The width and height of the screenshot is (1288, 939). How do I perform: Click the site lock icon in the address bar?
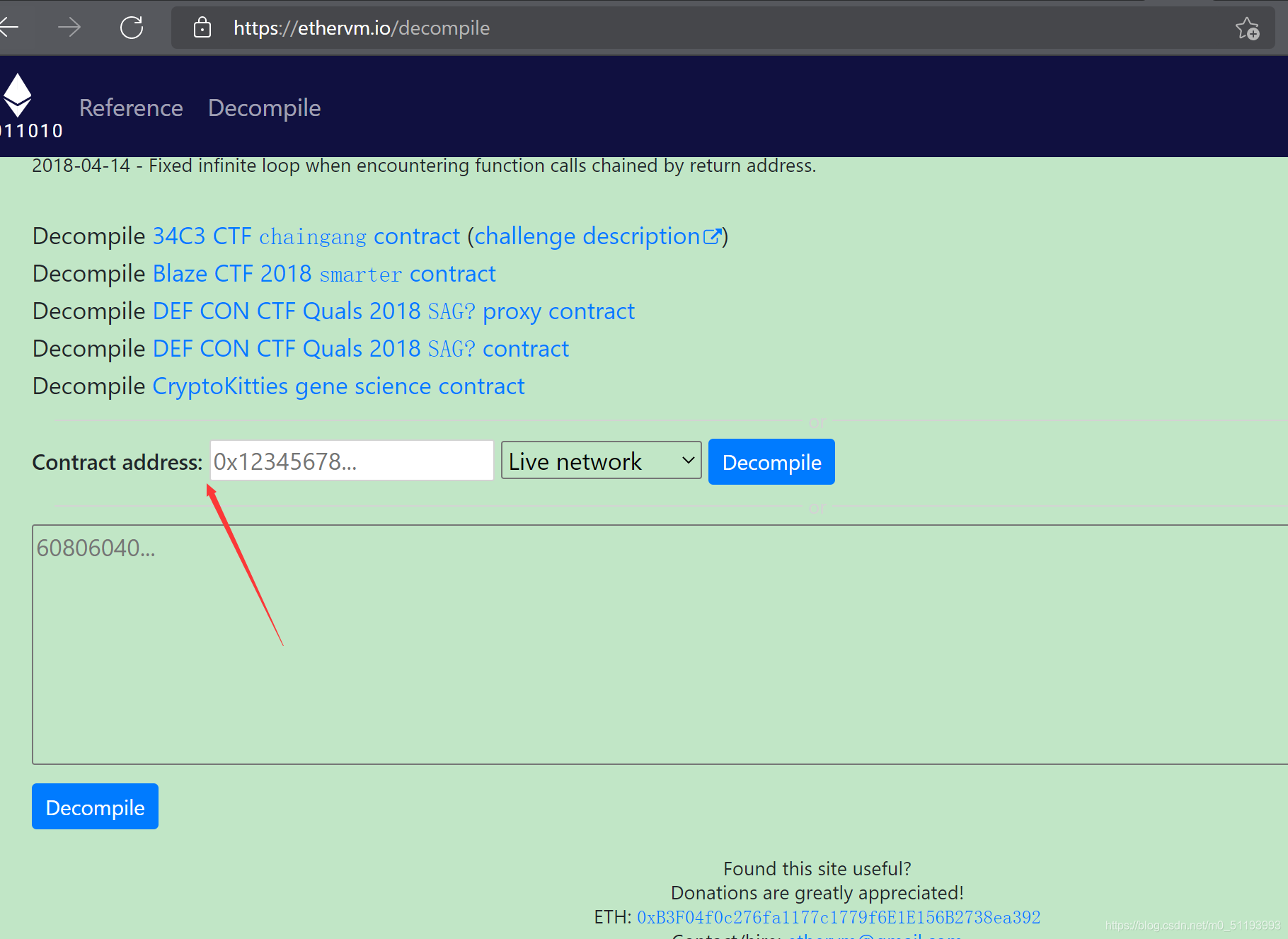point(202,28)
